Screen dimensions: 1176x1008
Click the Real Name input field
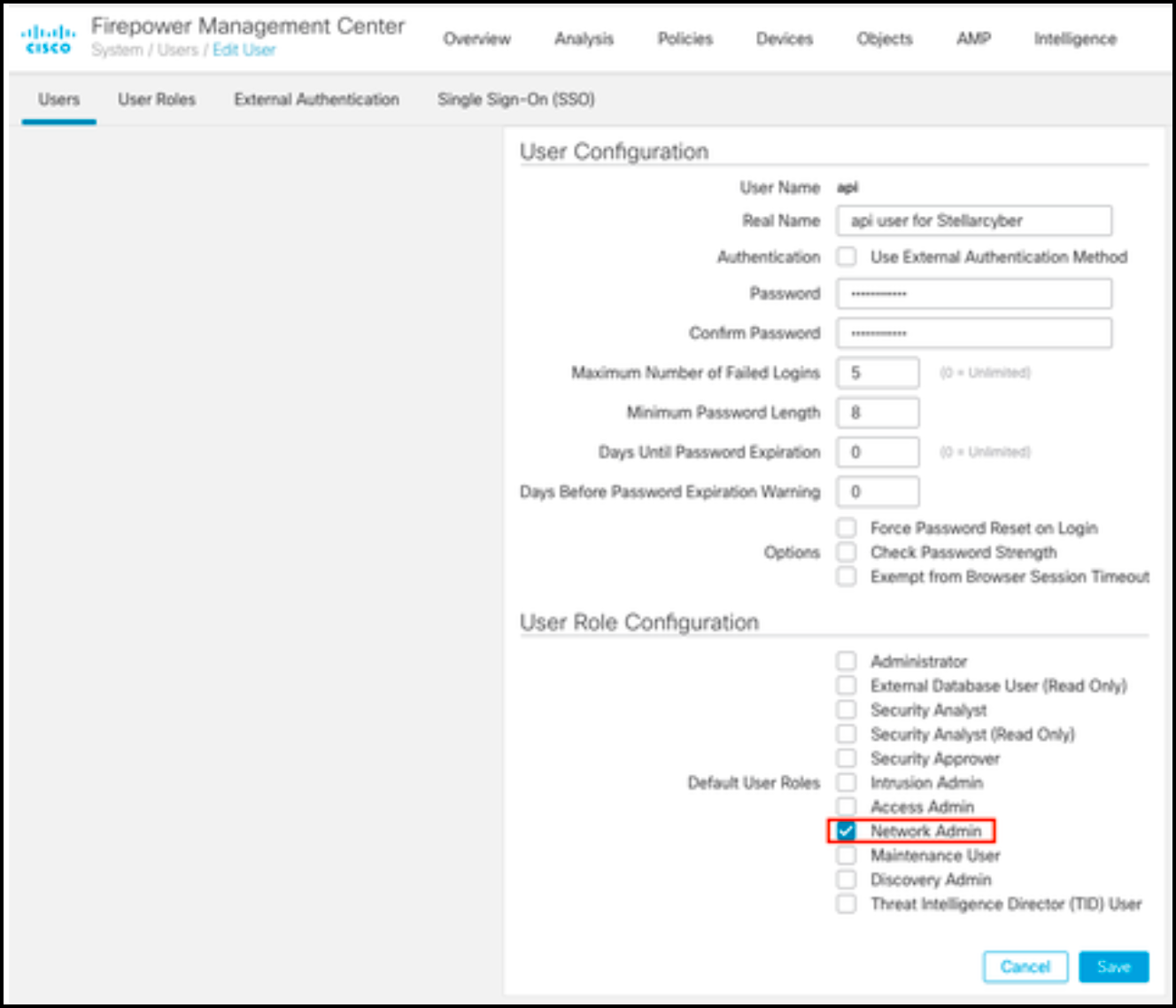973,221
